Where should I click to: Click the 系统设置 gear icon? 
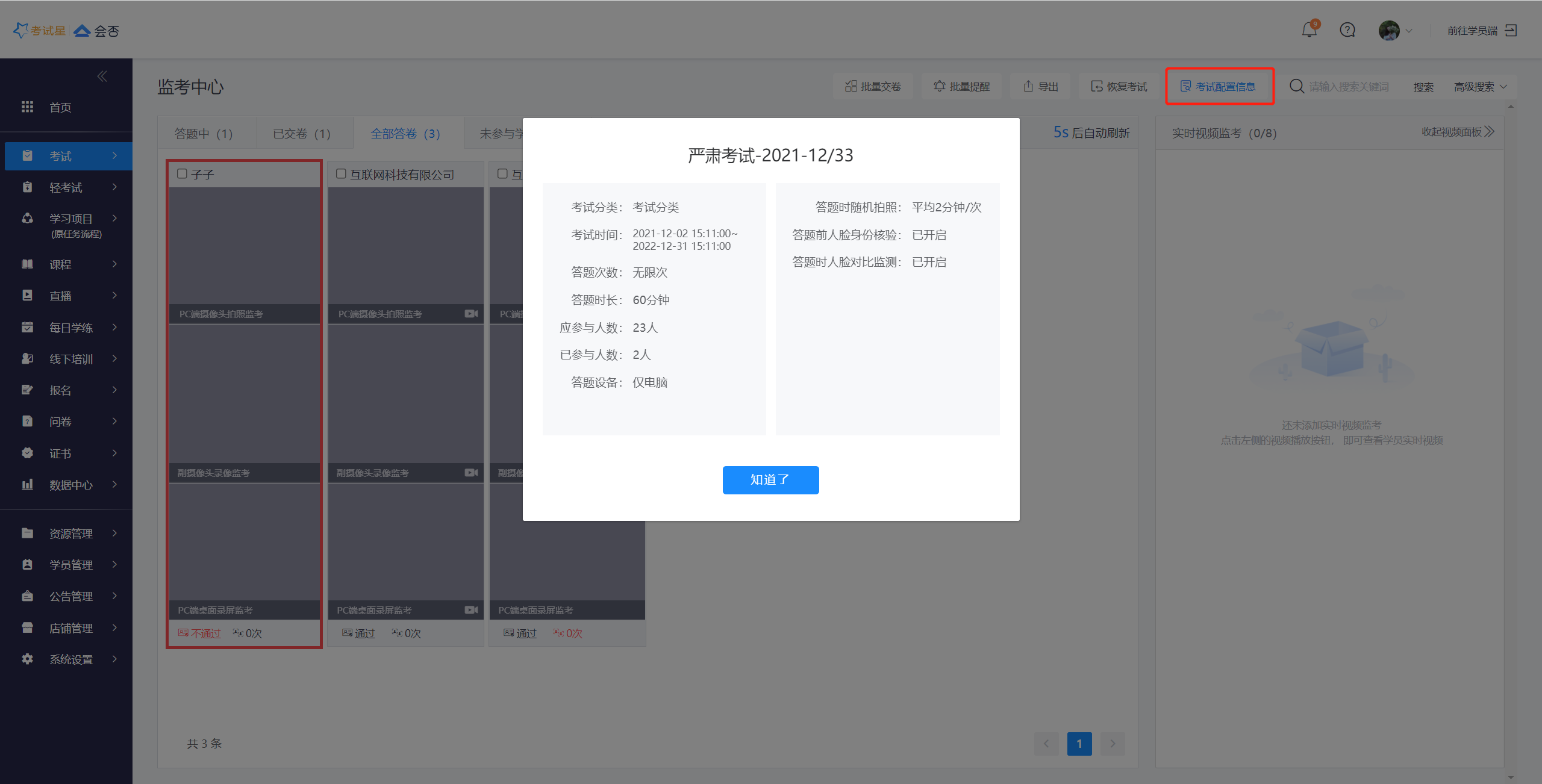28,659
